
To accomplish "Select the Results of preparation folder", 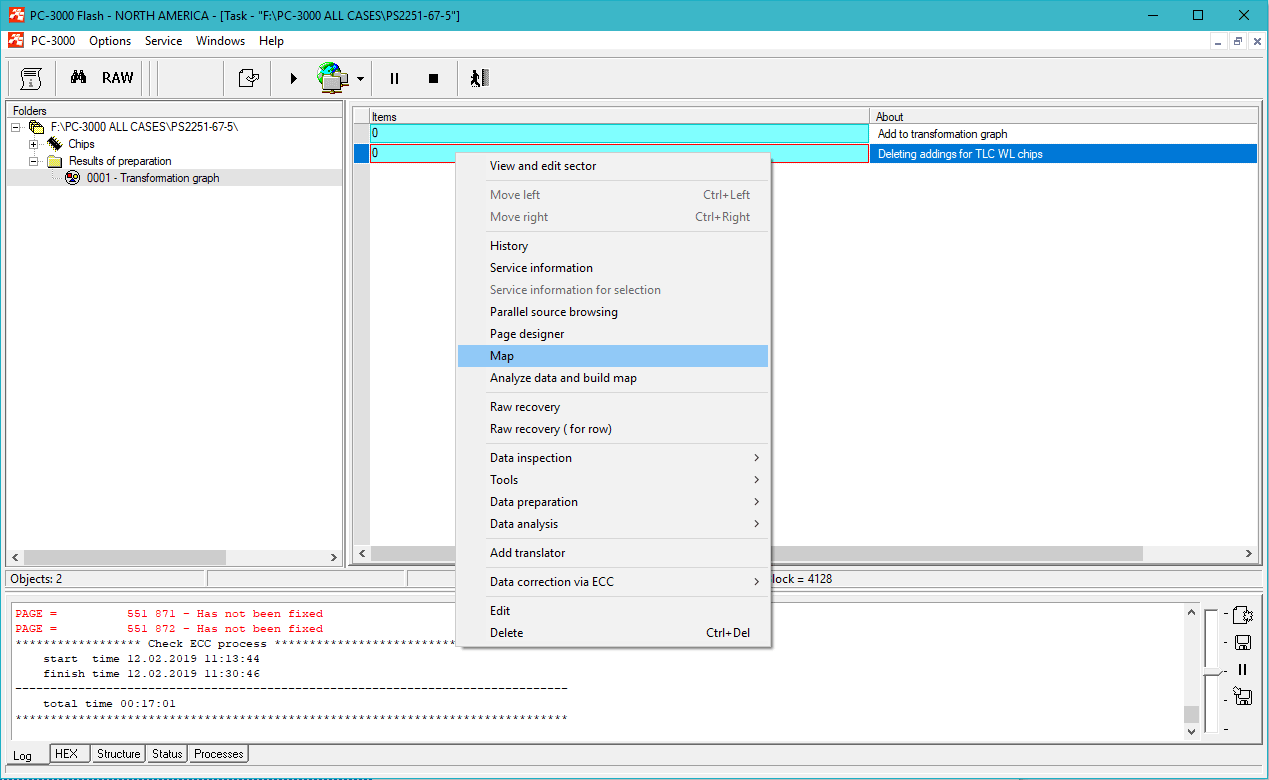I will (x=120, y=161).
